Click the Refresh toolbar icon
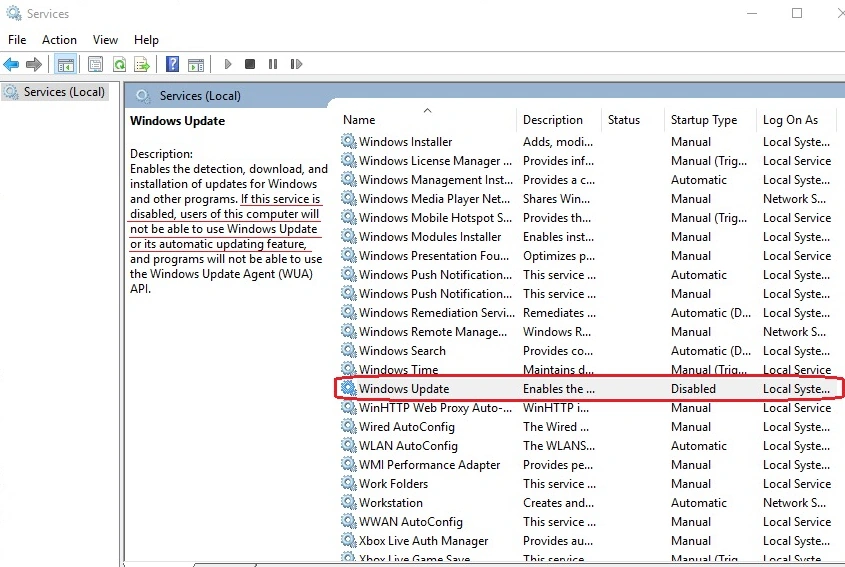The height and width of the screenshot is (567, 845). [x=119, y=65]
